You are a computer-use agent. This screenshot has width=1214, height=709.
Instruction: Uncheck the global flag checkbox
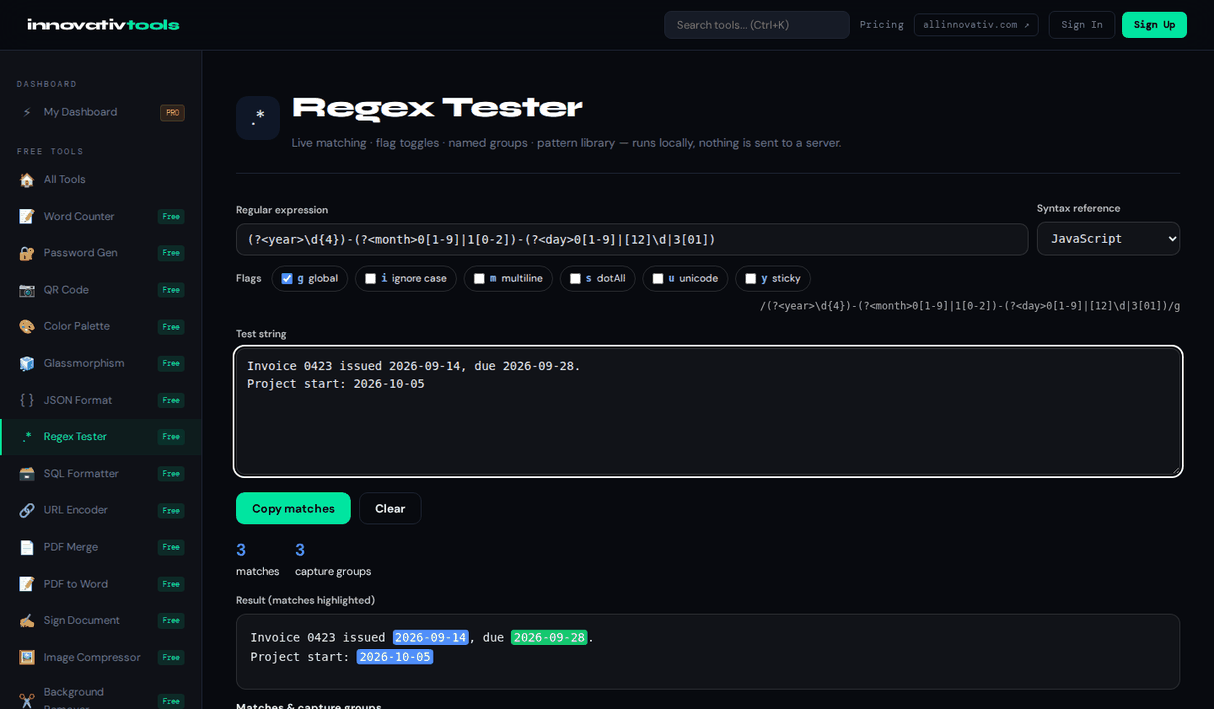287,279
